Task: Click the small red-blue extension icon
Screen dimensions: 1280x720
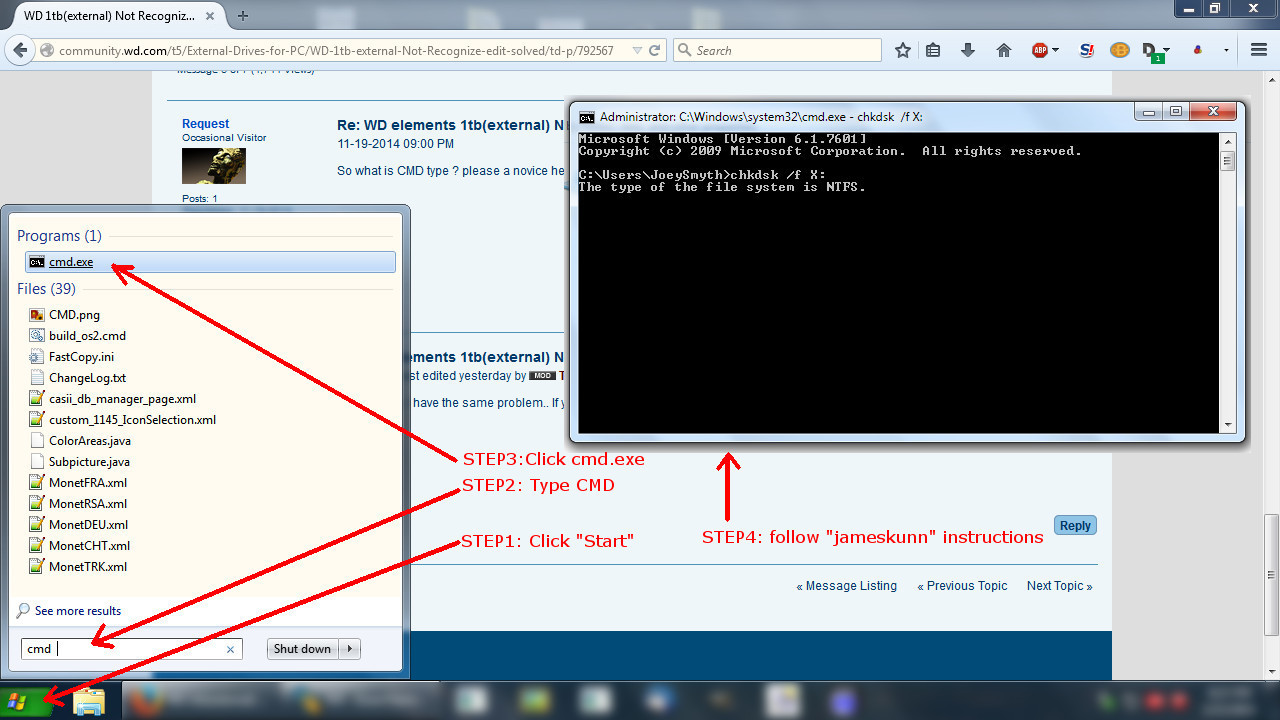Action: pyautogui.click(x=1198, y=50)
